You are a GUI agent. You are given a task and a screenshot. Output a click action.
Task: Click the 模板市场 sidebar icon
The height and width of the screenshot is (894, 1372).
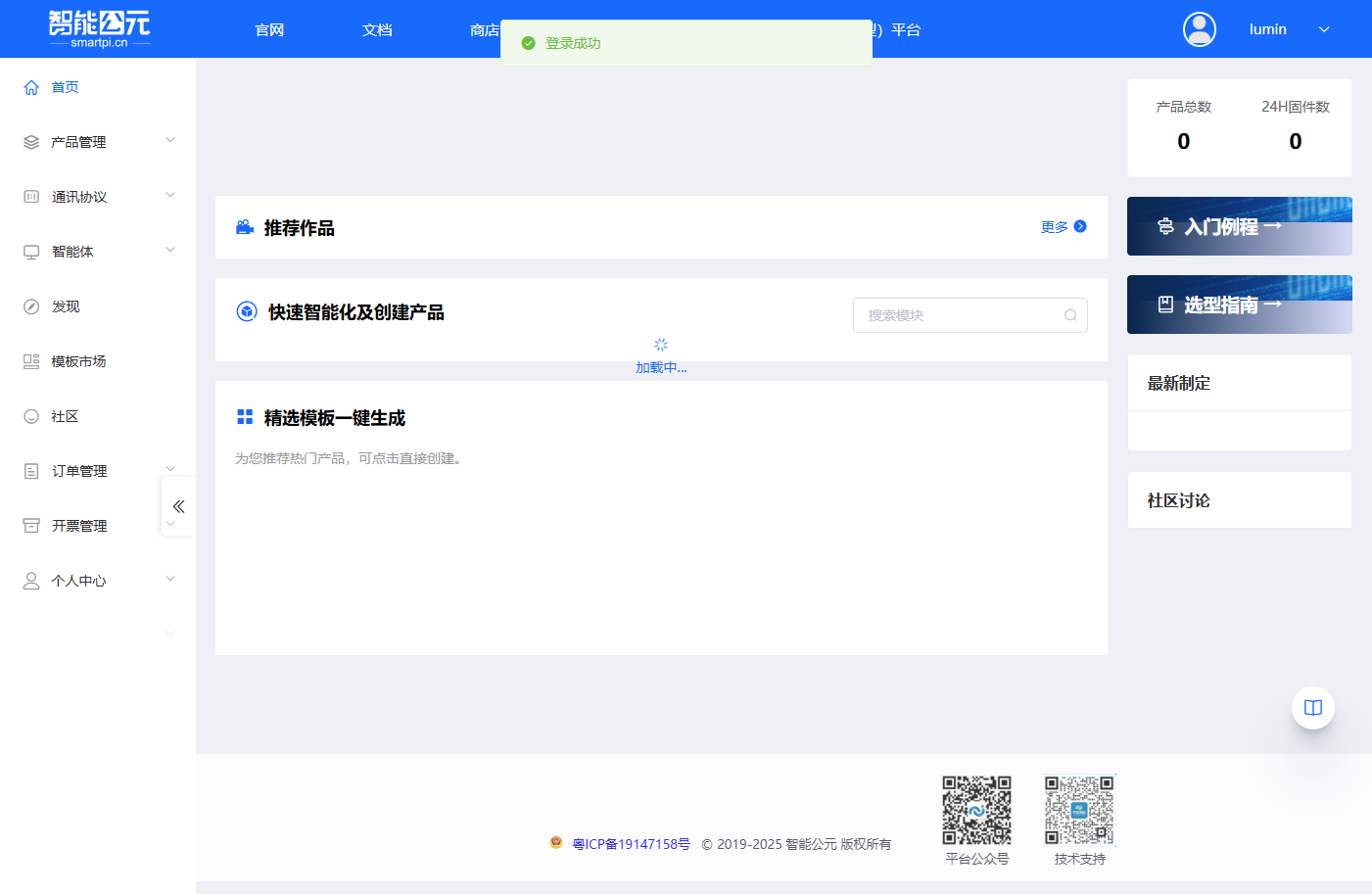click(x=30, y=360)
